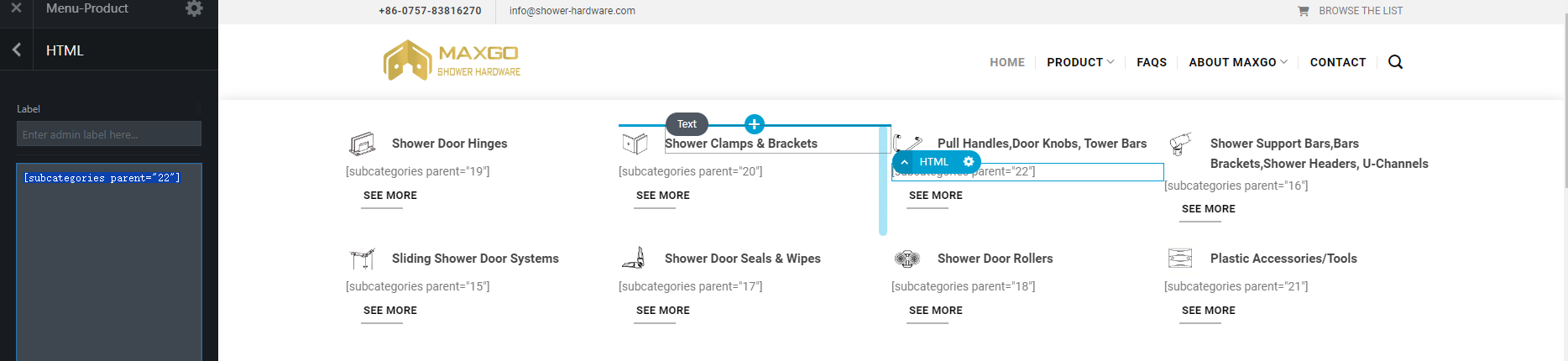Click the blue plus add-element button
Screen dimensions: 1568x361
[x=754, y=124]
